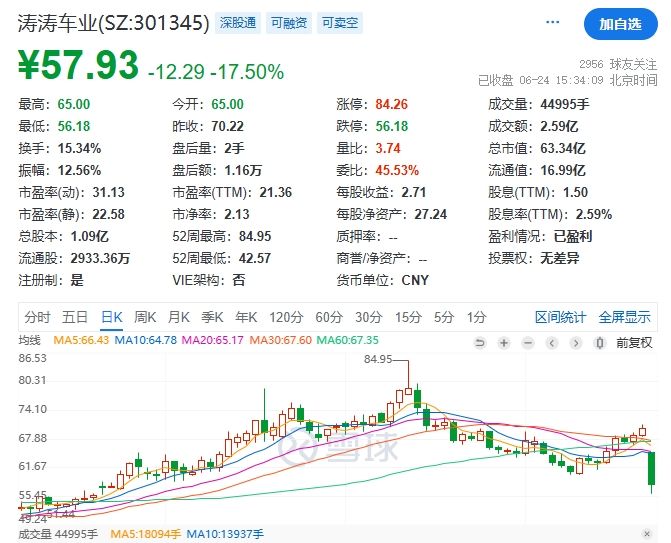671x543 pixels.
Task: Click the volume MA5:18094手 label
Action: click(x=145, y=534)
